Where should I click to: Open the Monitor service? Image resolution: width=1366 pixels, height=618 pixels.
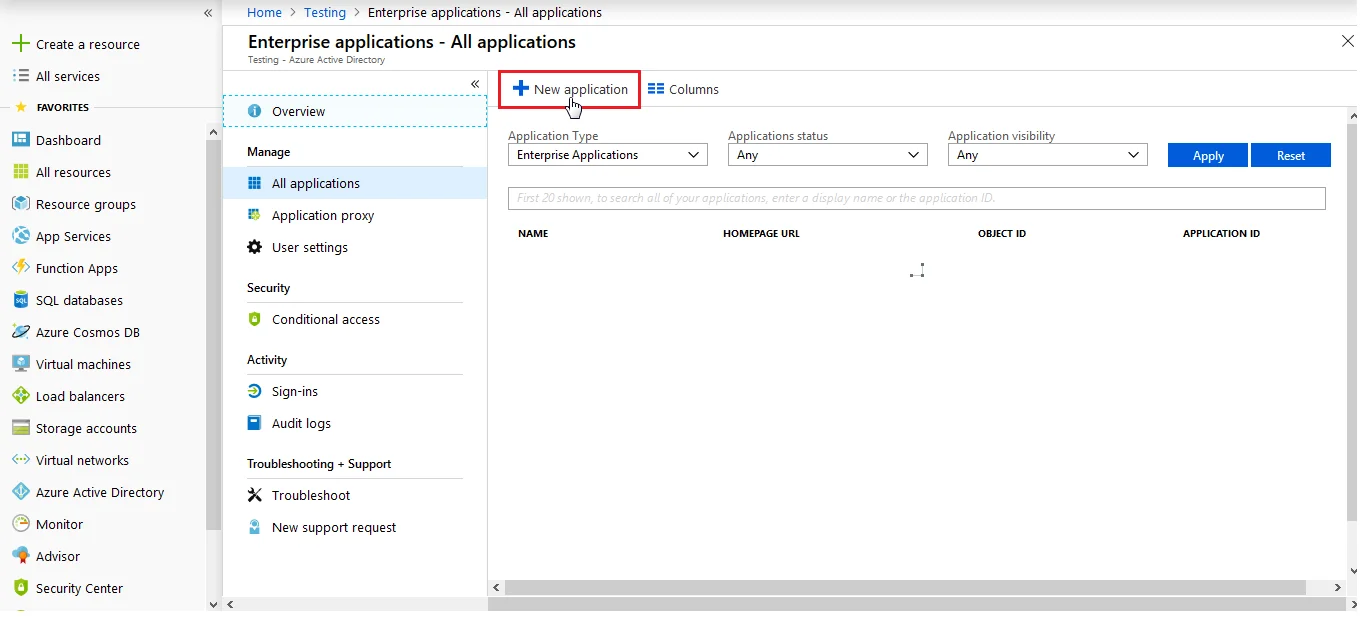(x=21, y=524)
